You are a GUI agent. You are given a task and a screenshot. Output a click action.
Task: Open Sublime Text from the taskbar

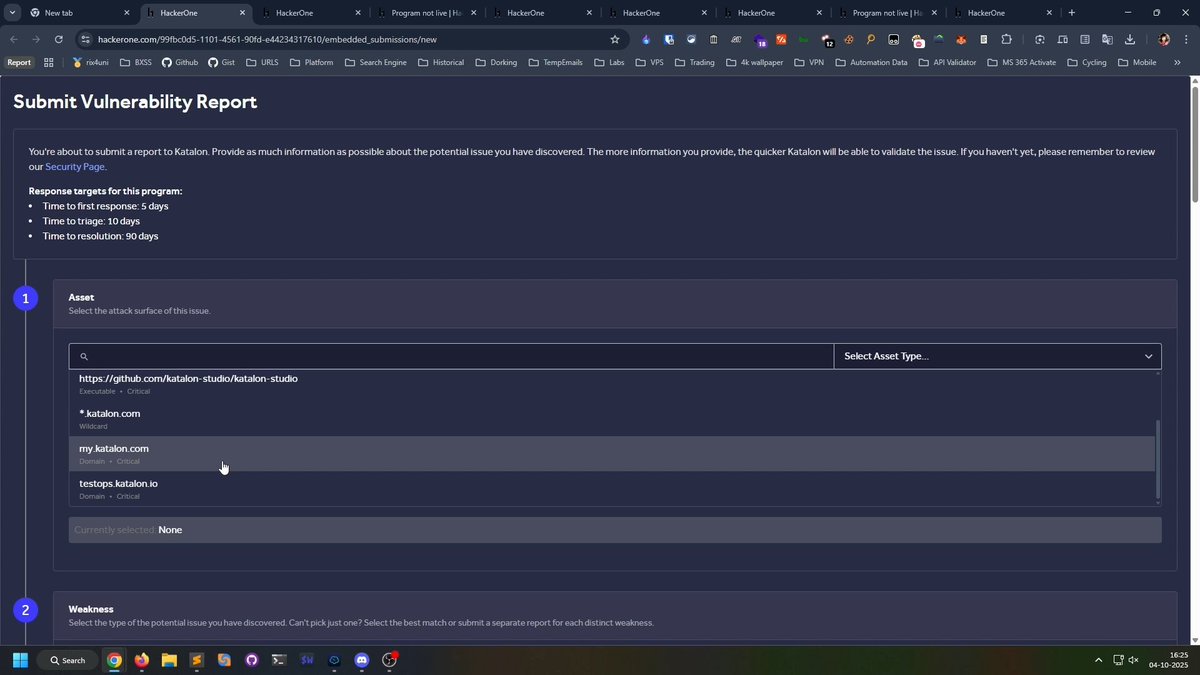(197, 660)
